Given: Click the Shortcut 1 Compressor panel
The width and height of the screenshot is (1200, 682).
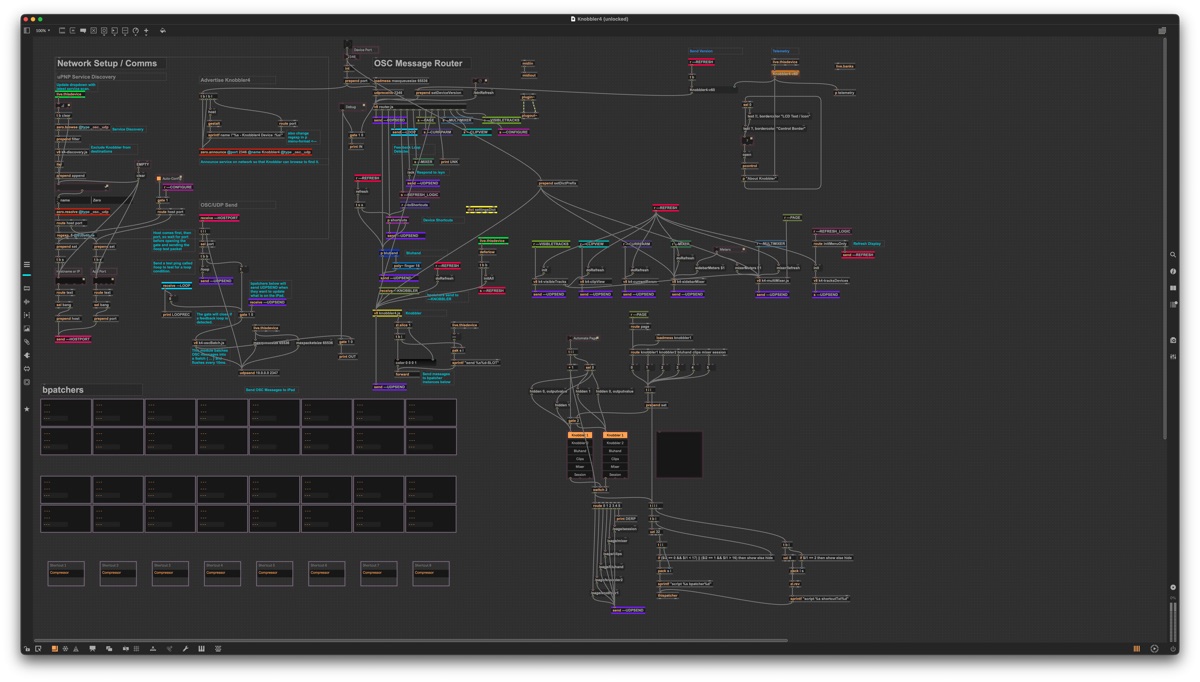Looking at the screenshot, I should 66,573.
